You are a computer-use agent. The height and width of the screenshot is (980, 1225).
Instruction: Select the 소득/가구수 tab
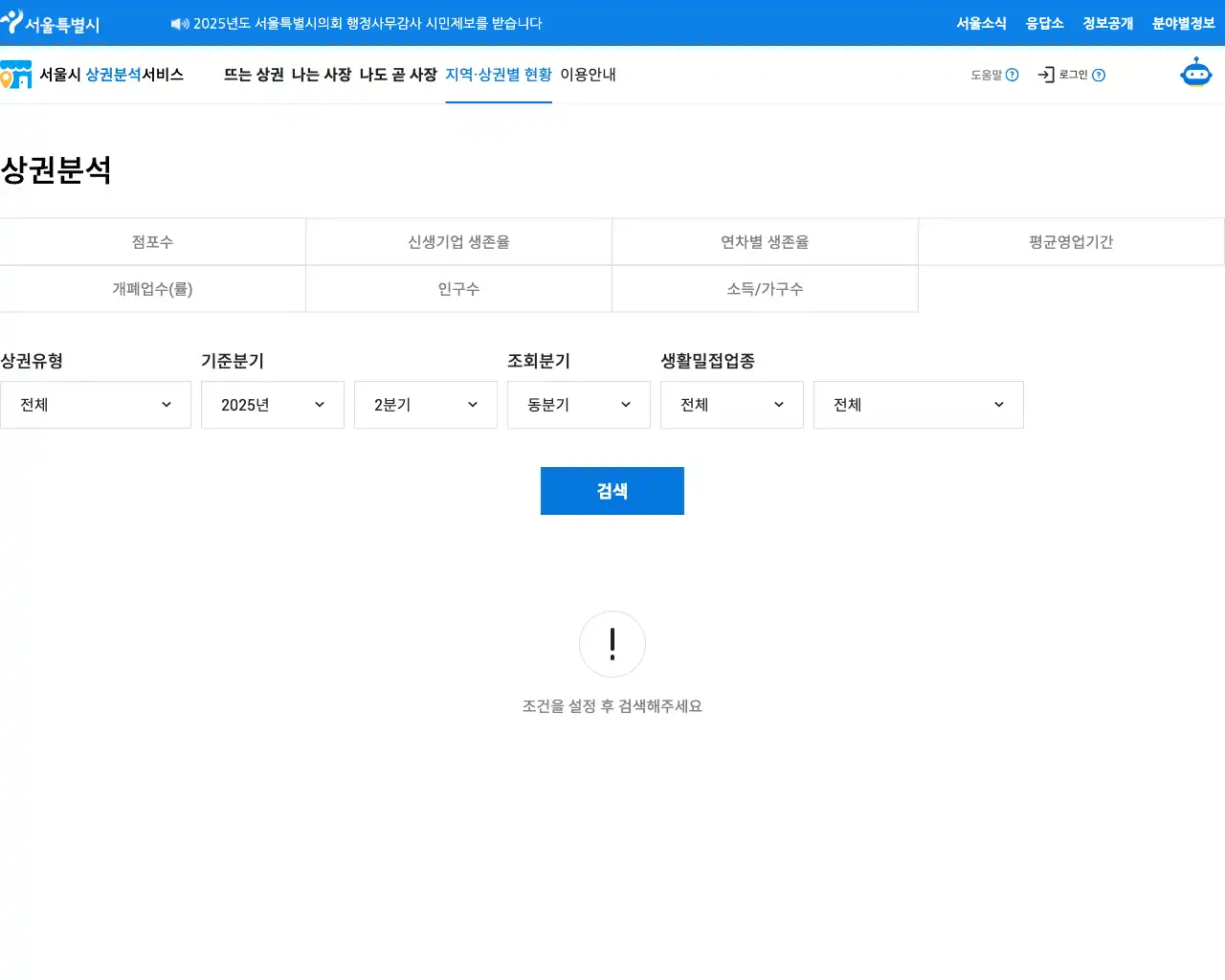pyautogui.click(x=765, y=289)
